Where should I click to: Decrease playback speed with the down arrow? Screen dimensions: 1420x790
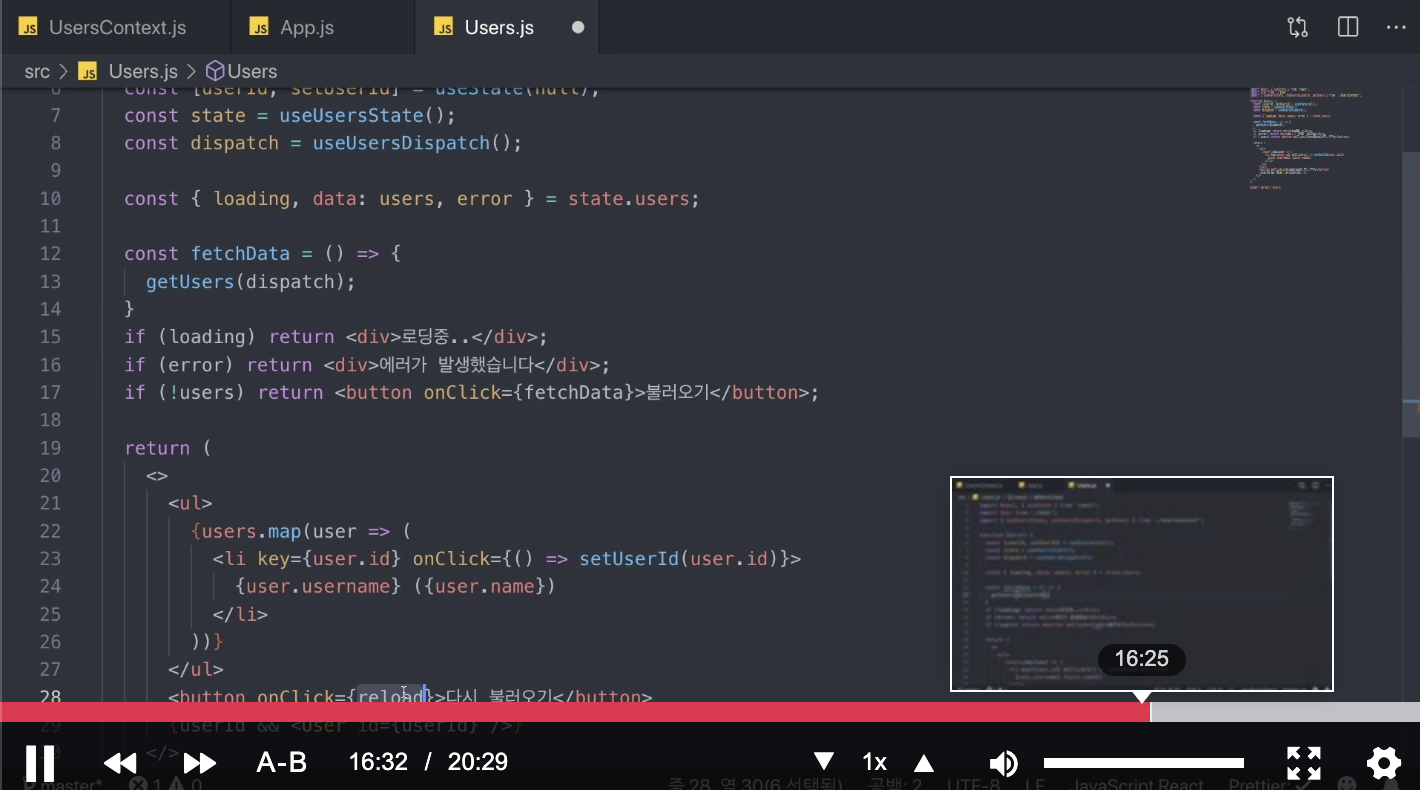(x=823, y=762)
